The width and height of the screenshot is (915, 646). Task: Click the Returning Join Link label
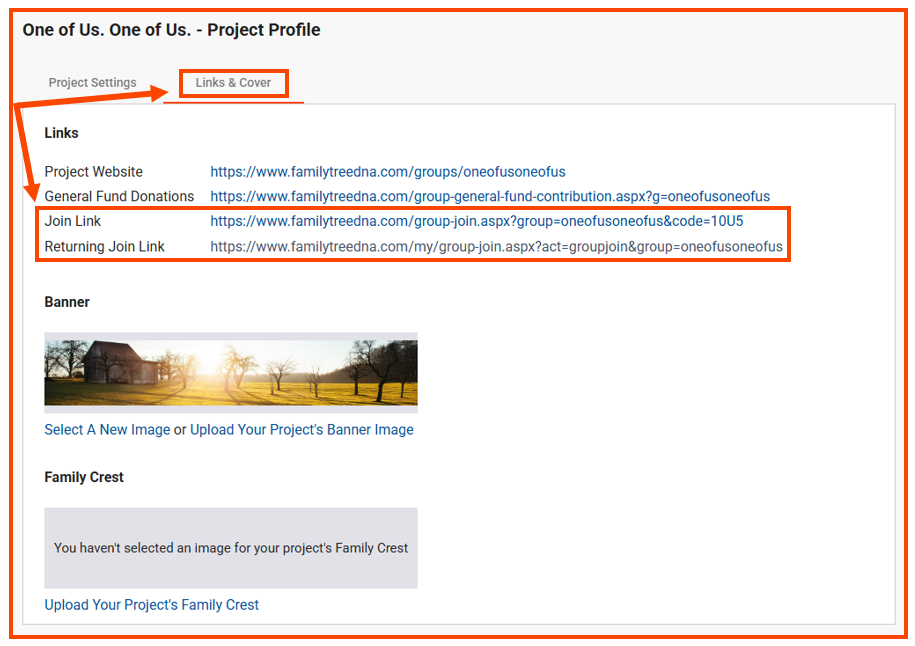[x=104, y=246]
